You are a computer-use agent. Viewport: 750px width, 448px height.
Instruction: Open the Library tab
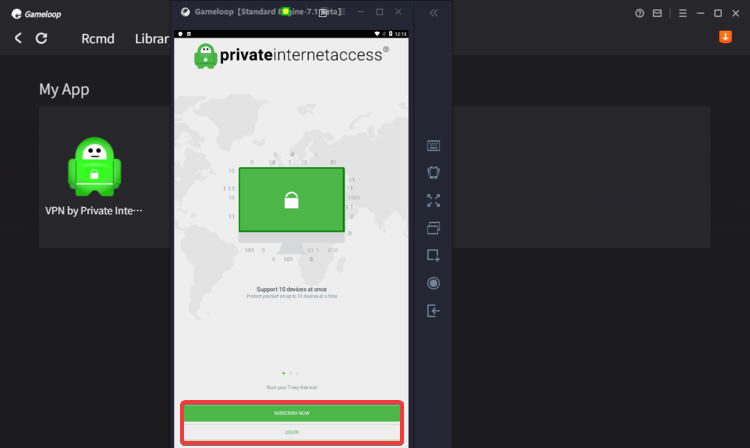pos(152,39)
